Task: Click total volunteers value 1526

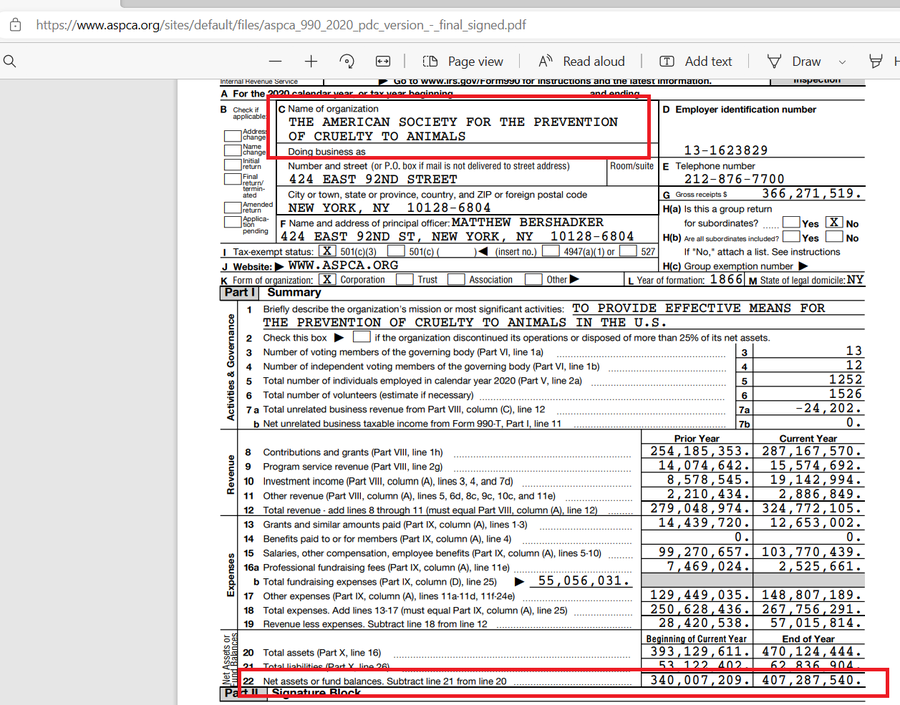Action: [845, 394]
